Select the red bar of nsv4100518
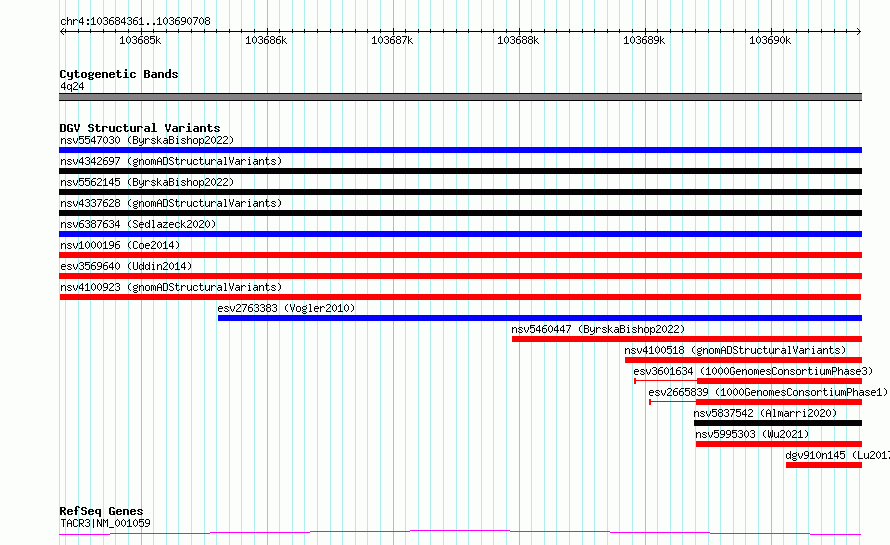Viewport: 890px width, 545px height. [744, 360]
